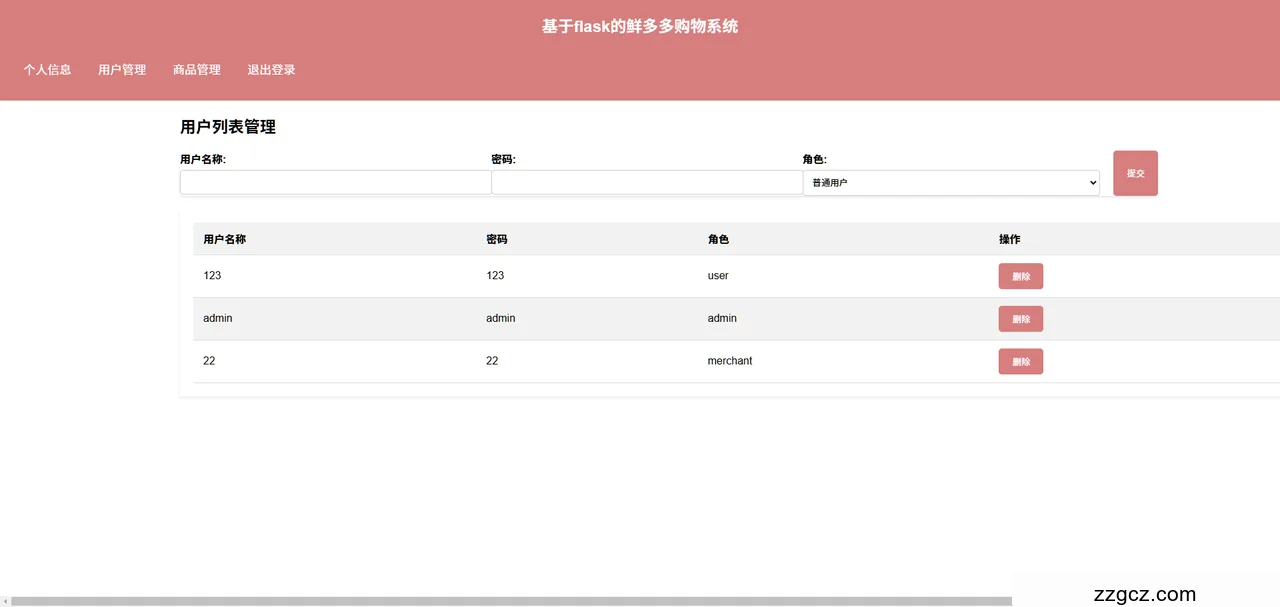Click 删除 in the admin row
Image resolution: width=1280 pixels, height=607 pixels.
coord(1020,319)
